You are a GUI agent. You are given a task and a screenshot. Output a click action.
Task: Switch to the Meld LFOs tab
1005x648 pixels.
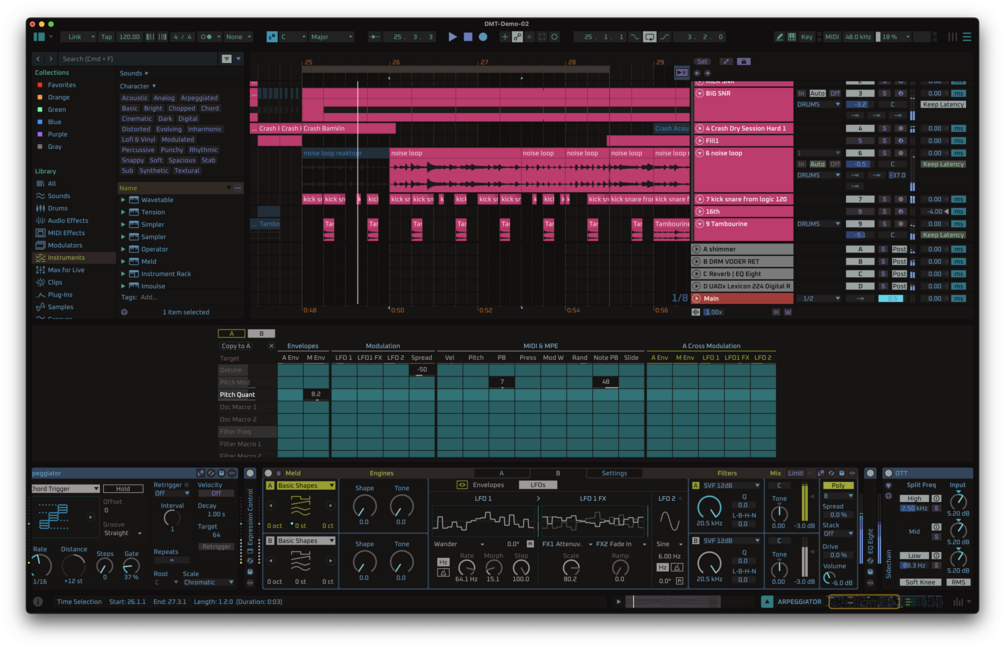tap(538, 485)
